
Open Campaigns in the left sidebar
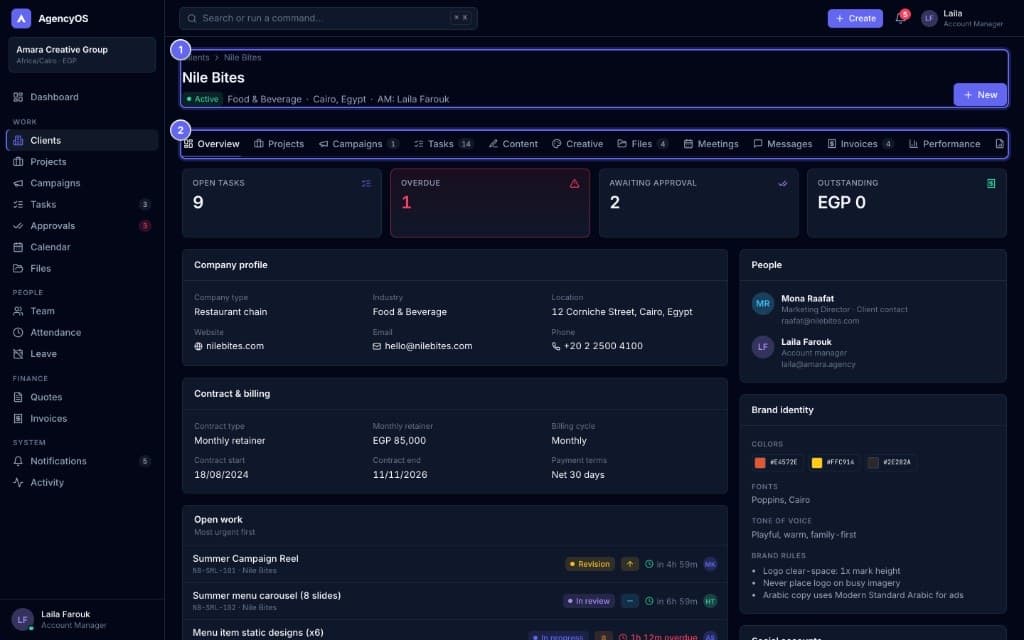coord(82,184)
